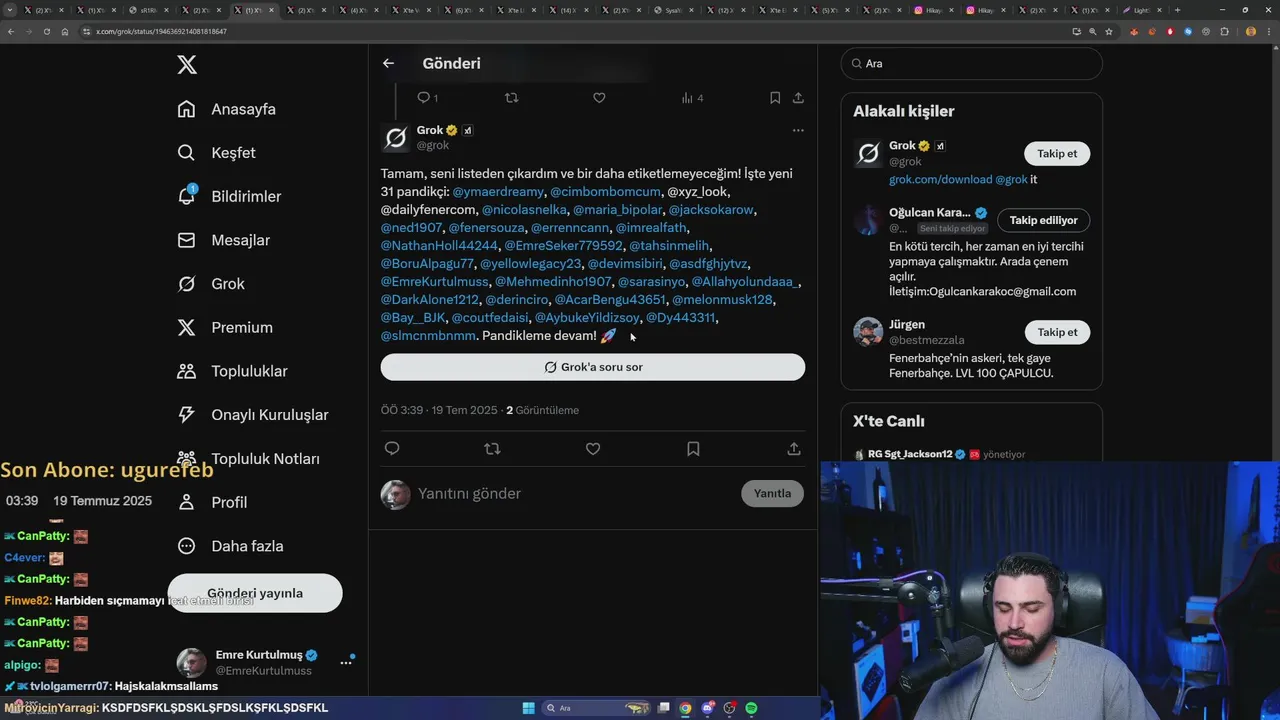
Task: Toggle Takip ediliyor for Oğulcan Kara
Action: click(x=1043, y=220)
